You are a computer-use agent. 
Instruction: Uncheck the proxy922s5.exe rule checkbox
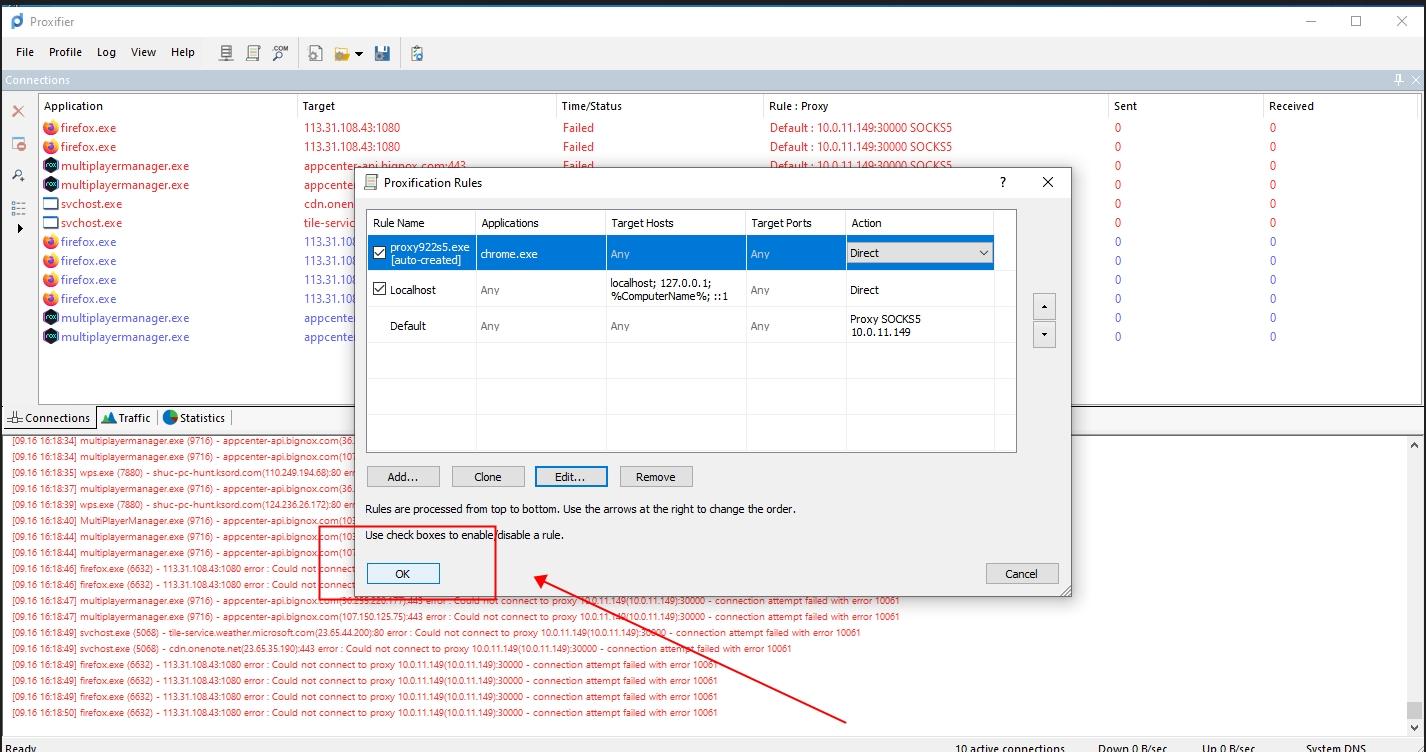[379, 253]
